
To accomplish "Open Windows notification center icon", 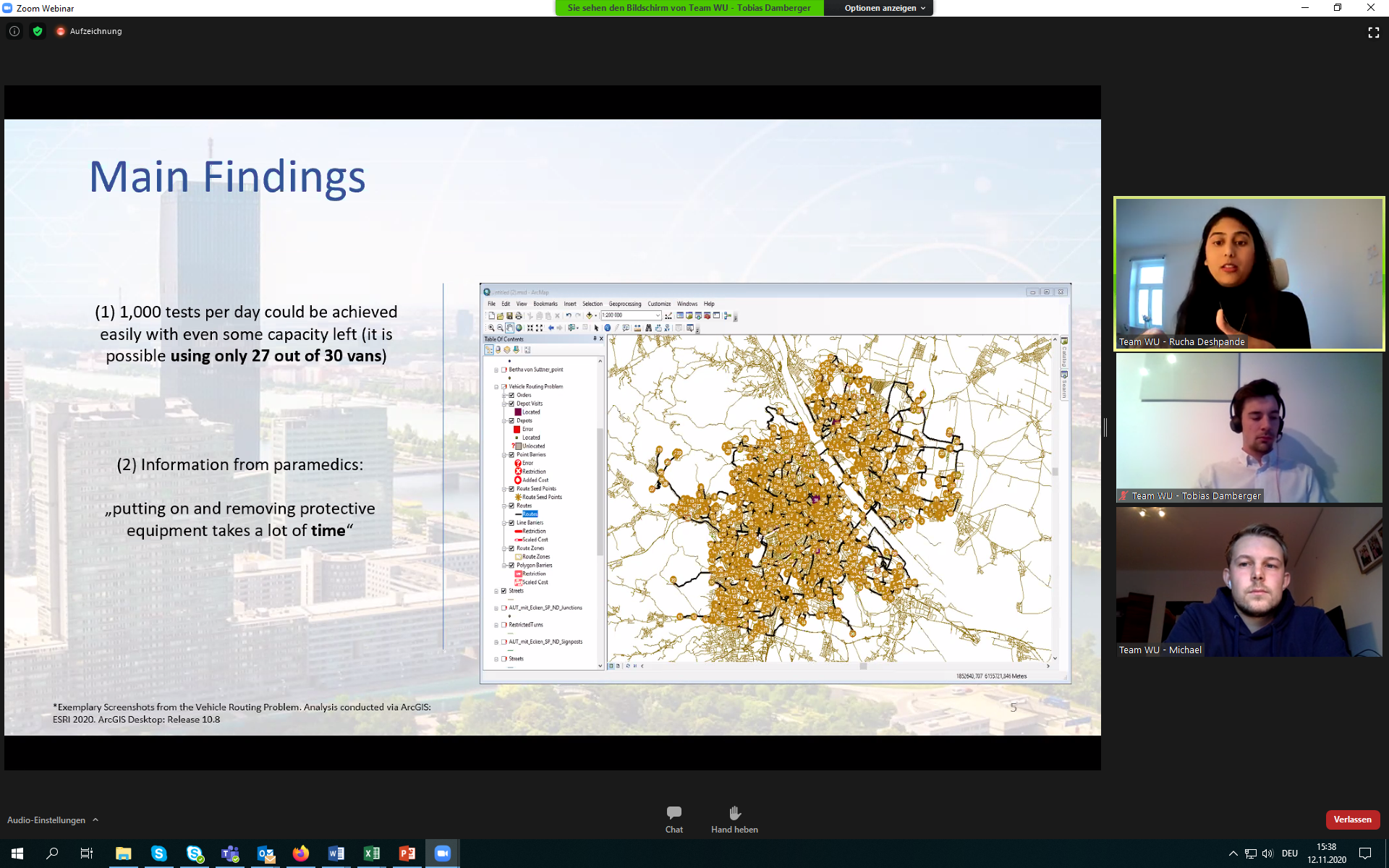I will click(1364, 854).
